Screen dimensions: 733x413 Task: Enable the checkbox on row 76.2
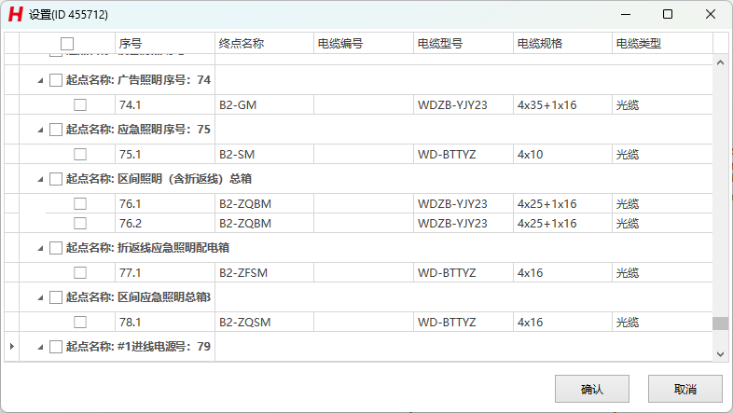click(80, 223)
